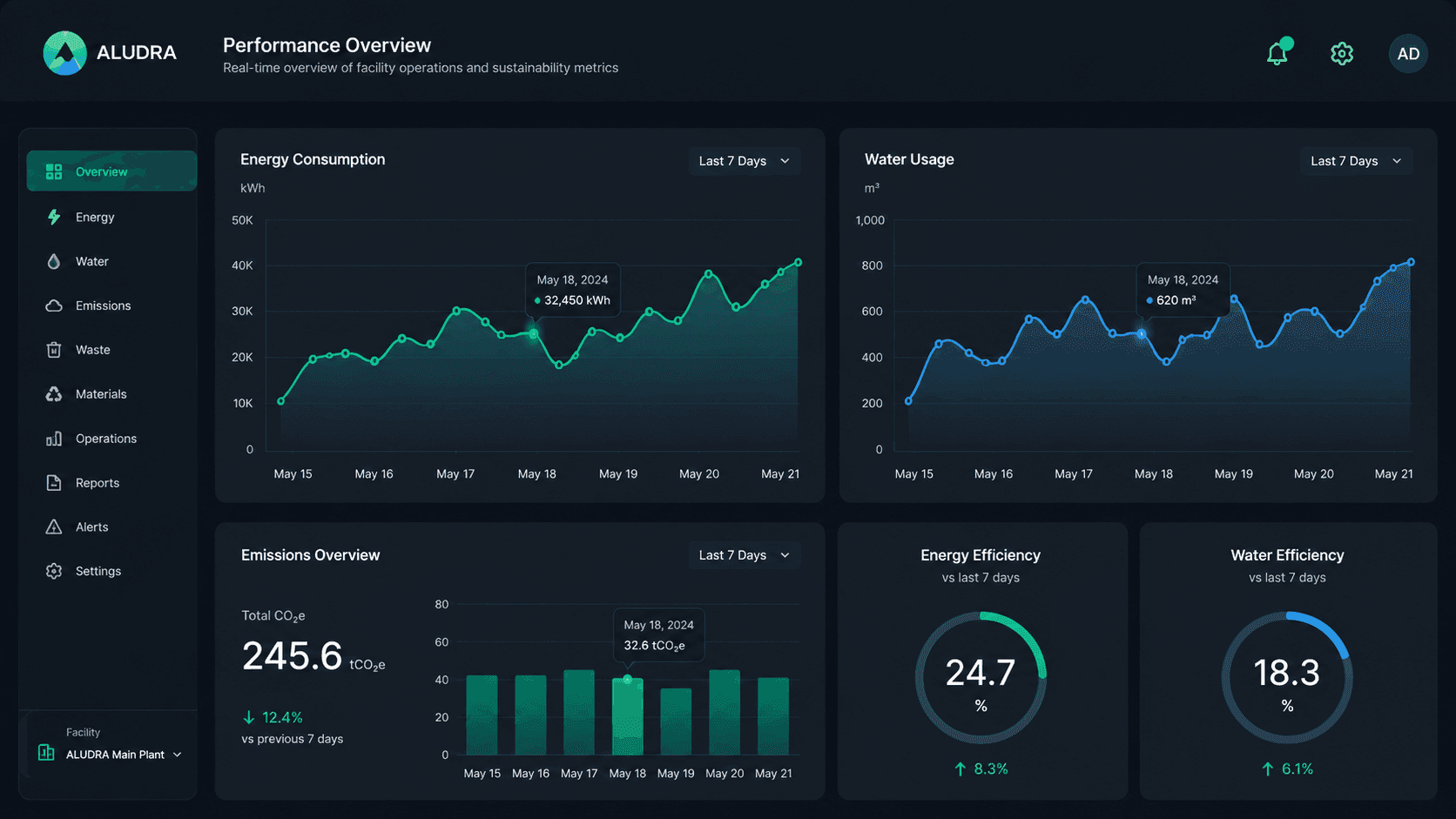Click the ALUDRA brand name text
The image size is (1456, 819).
(137, 53)
